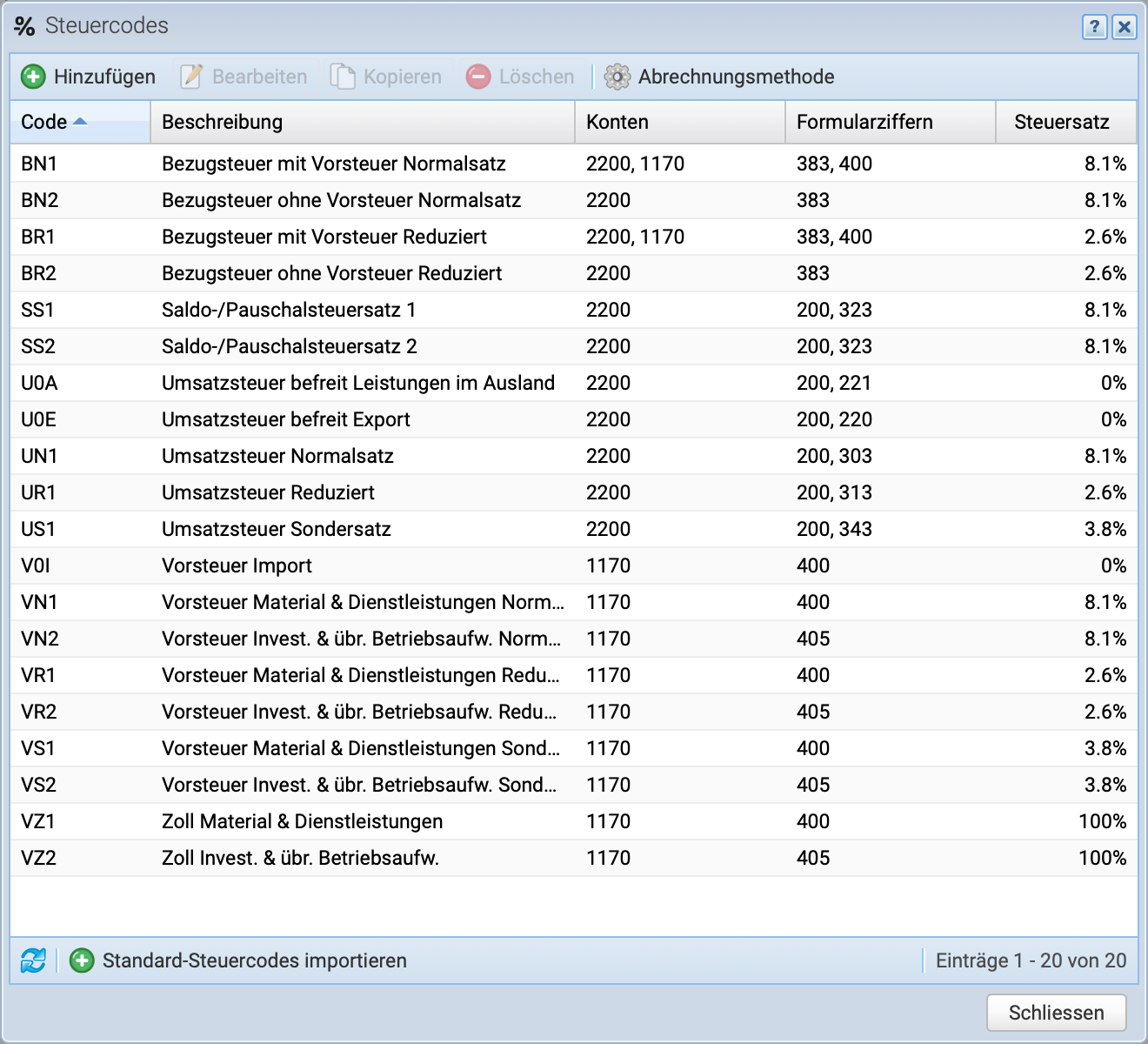
Task: Sort by the Code column header
Action: pos(80,122)
